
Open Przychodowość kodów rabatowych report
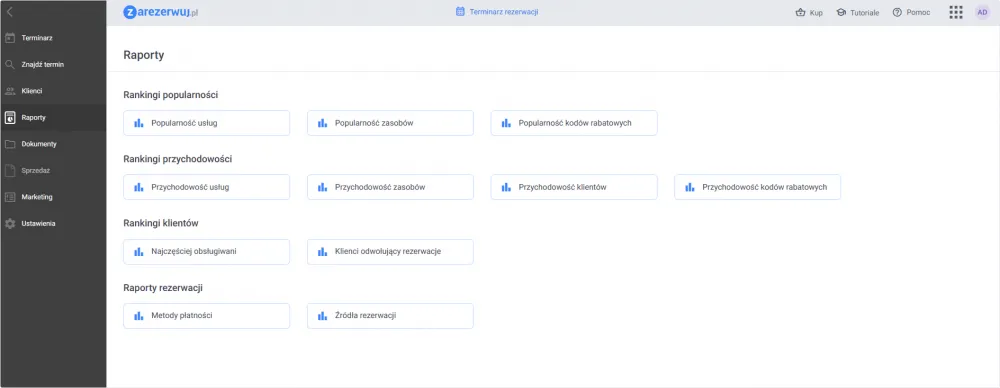758,188
